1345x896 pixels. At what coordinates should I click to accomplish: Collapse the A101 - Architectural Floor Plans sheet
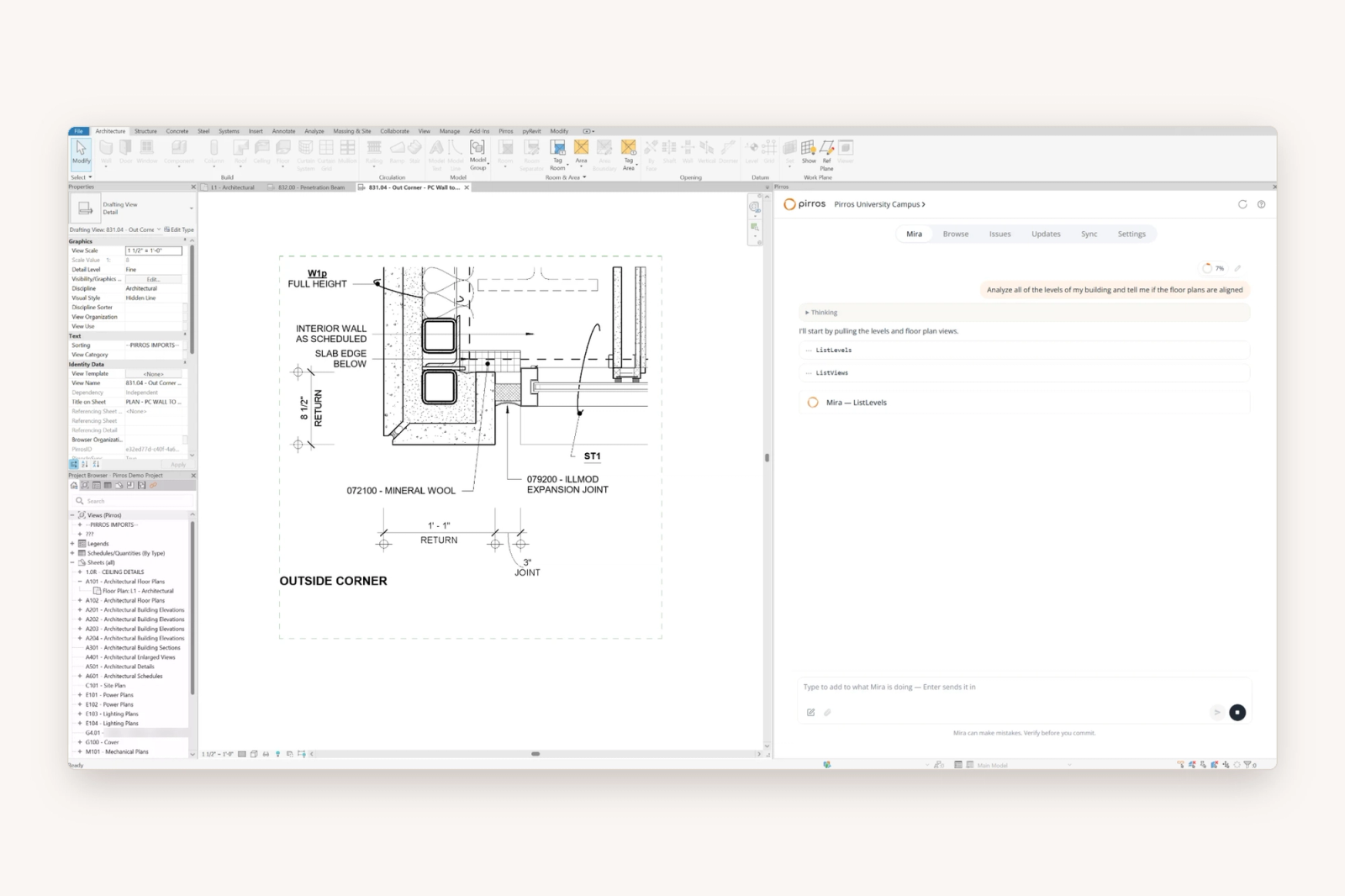(x=80, y=582)
